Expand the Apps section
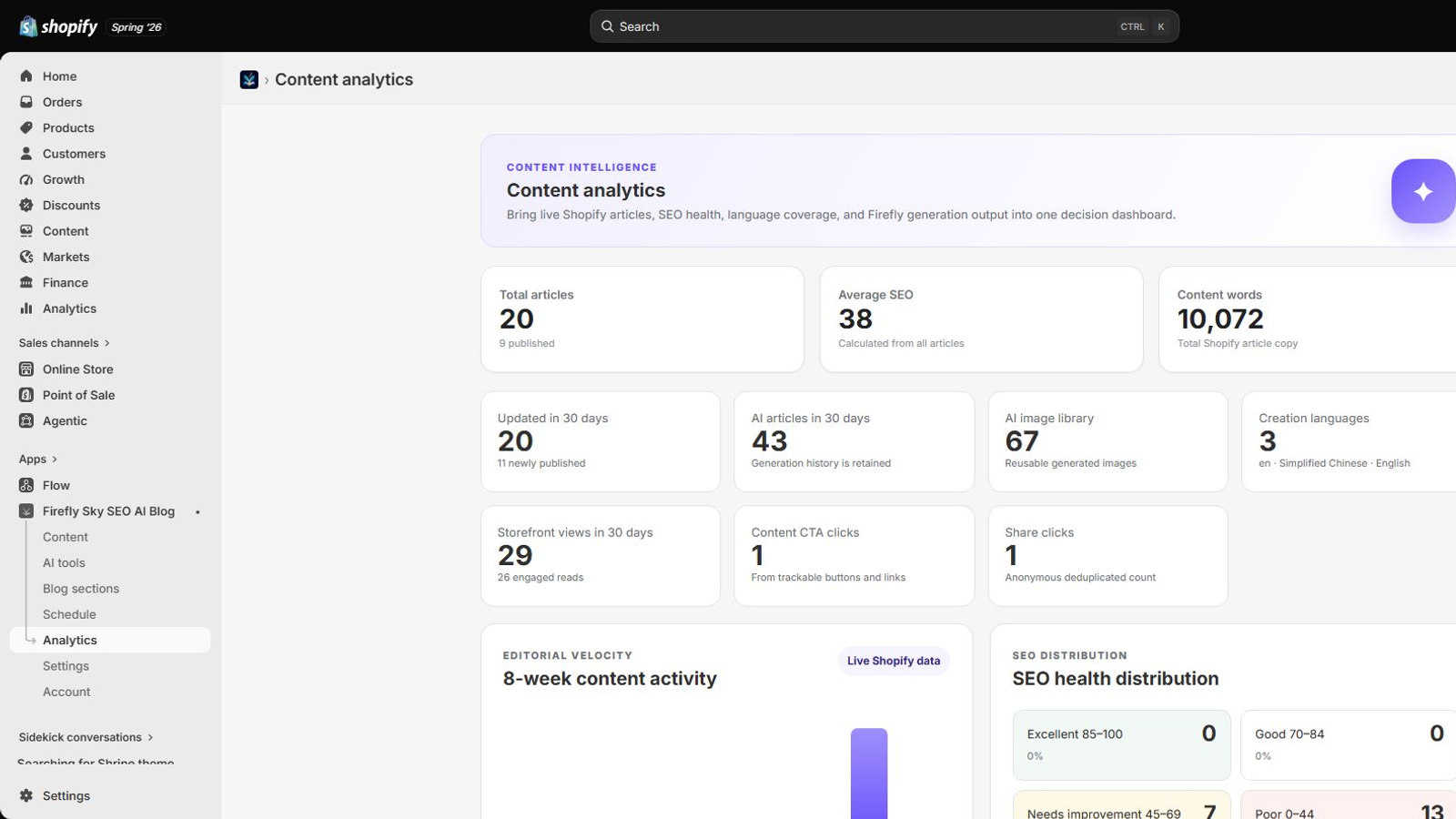The height and width of the screenshot is (819, 1456). coord(38,460)
